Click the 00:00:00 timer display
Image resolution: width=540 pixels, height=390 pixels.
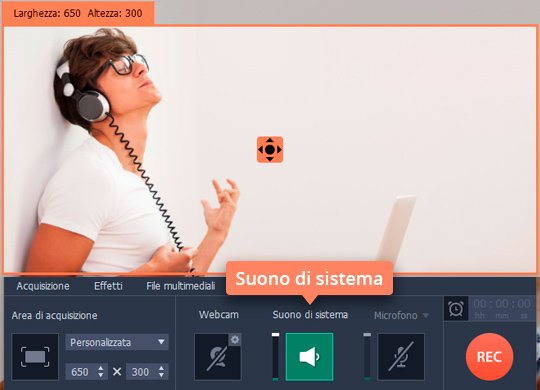[501, 308]
